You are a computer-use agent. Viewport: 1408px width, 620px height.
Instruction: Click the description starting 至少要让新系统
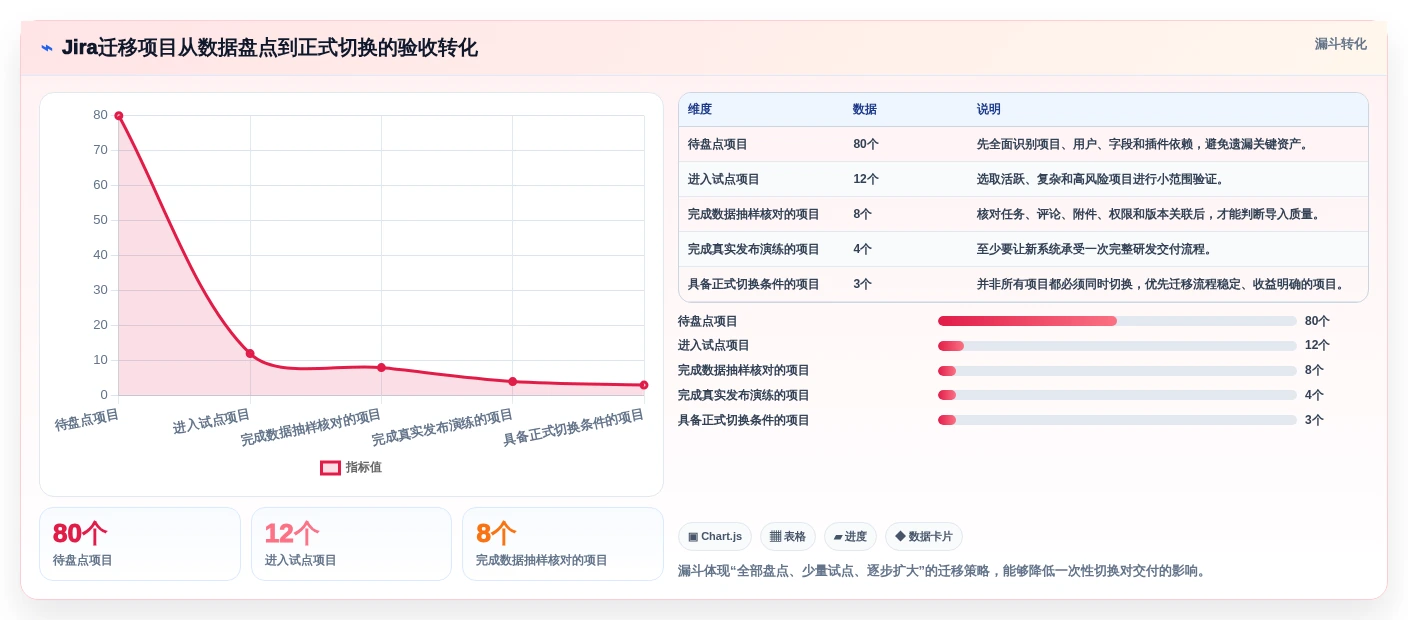(1097, 249)
